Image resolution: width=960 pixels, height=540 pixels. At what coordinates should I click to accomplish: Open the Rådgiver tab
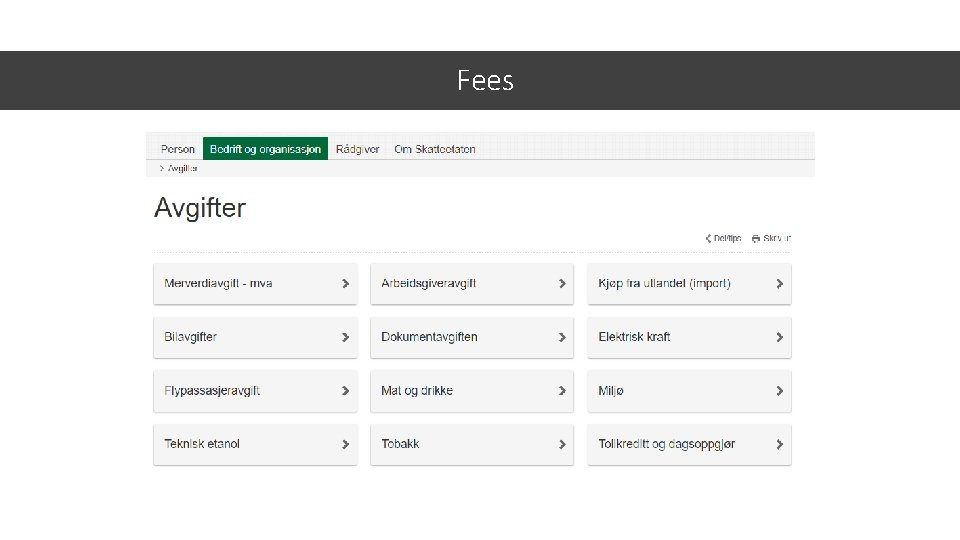click(358, 149)
